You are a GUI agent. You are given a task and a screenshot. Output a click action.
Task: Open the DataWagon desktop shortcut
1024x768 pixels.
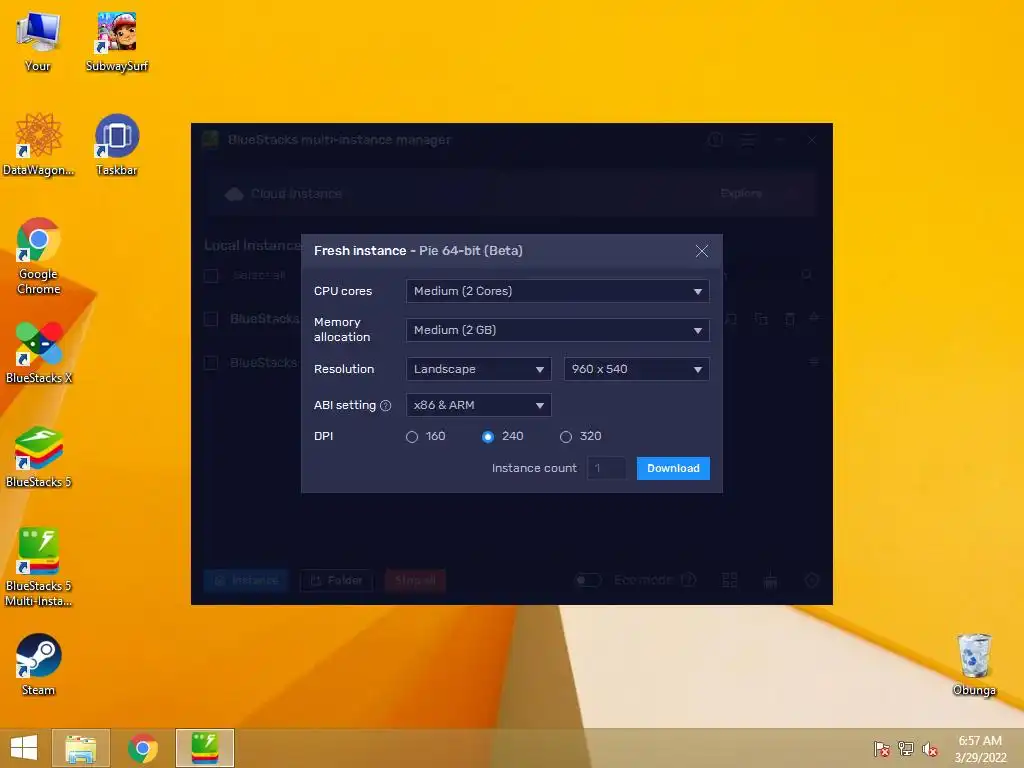39,144
